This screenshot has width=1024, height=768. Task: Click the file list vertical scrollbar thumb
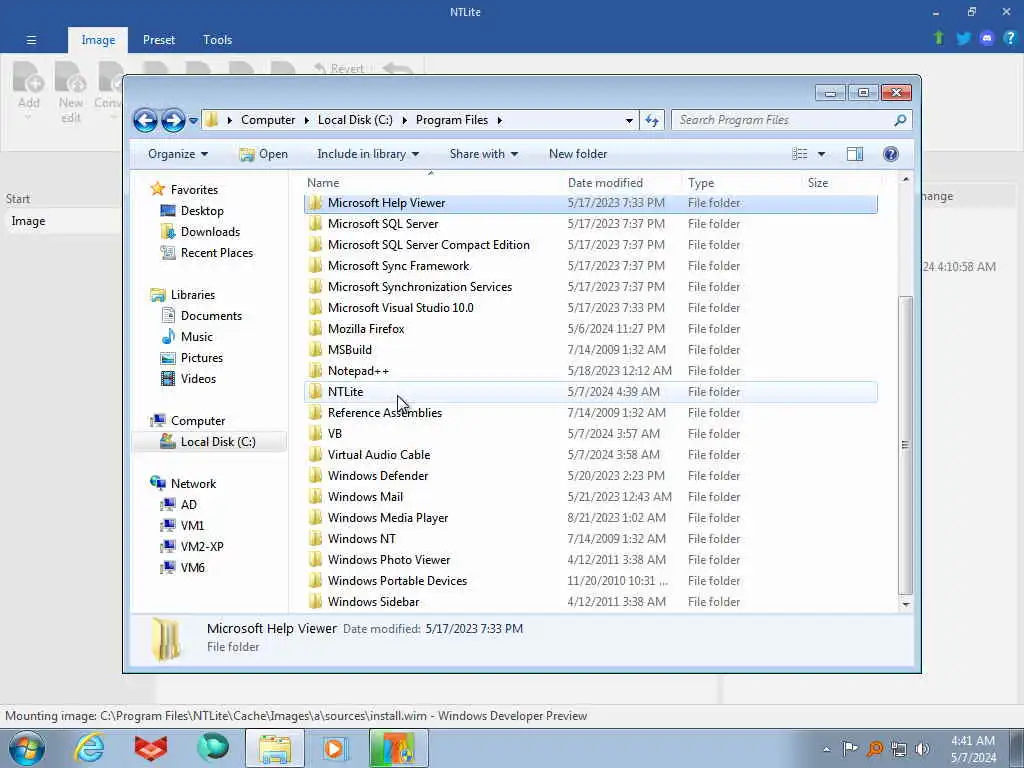click(905, 445)
